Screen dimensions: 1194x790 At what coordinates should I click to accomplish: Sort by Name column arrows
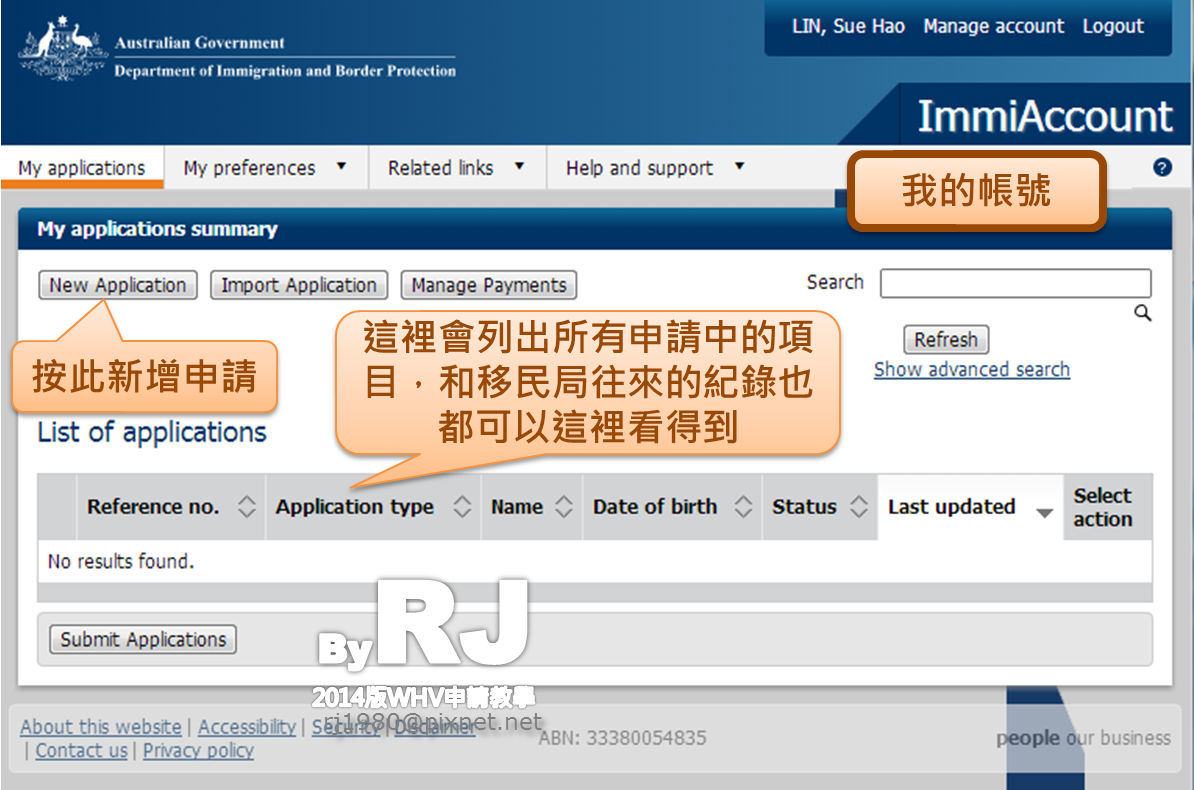coord(563,507)
